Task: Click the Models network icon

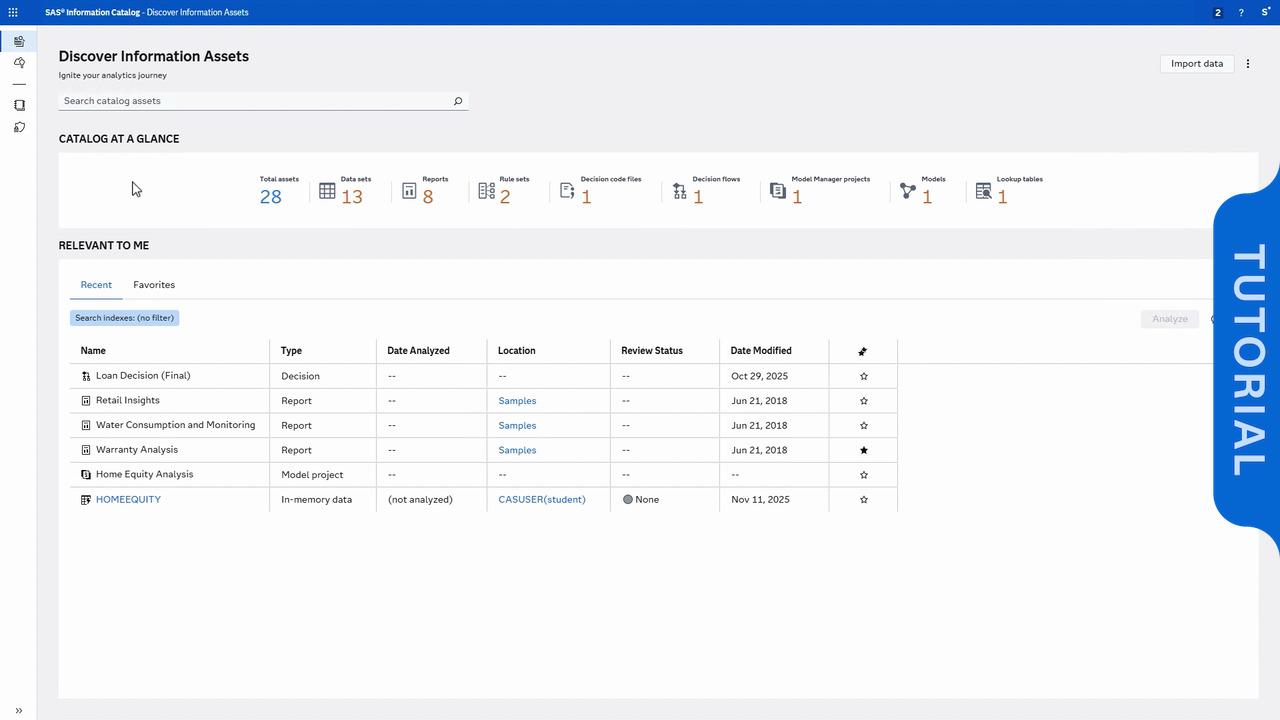Action: (908, 191)
